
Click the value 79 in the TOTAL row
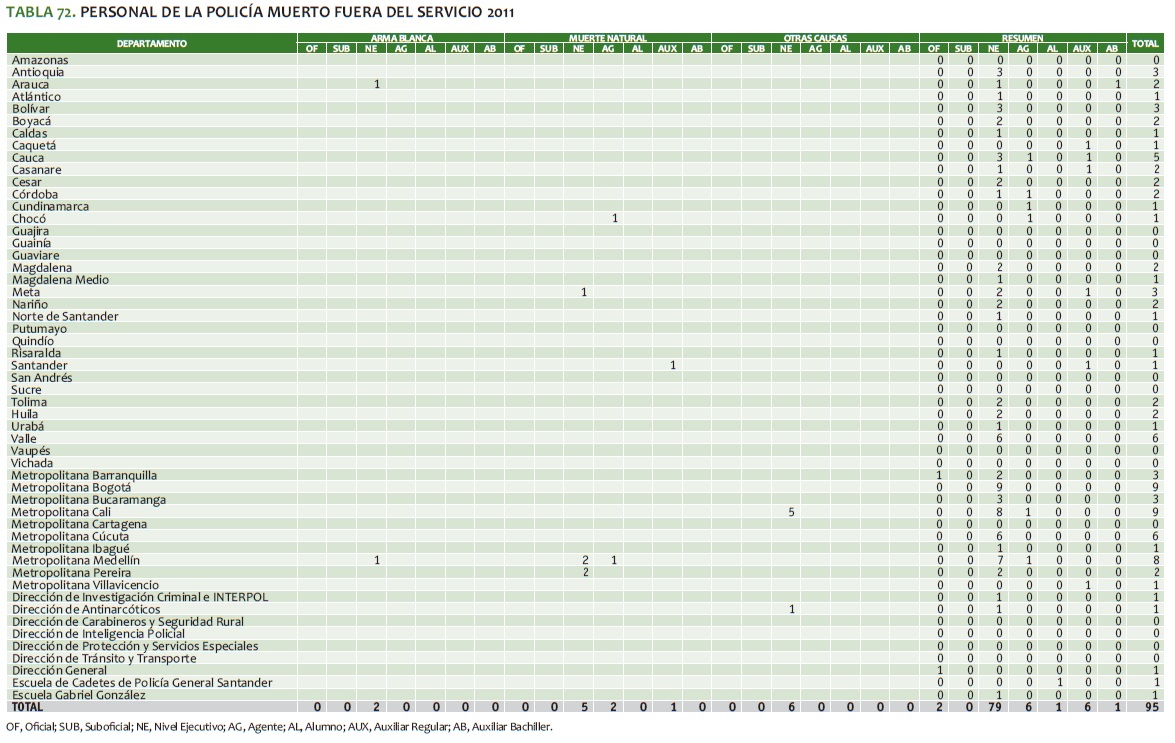[993, 707]
